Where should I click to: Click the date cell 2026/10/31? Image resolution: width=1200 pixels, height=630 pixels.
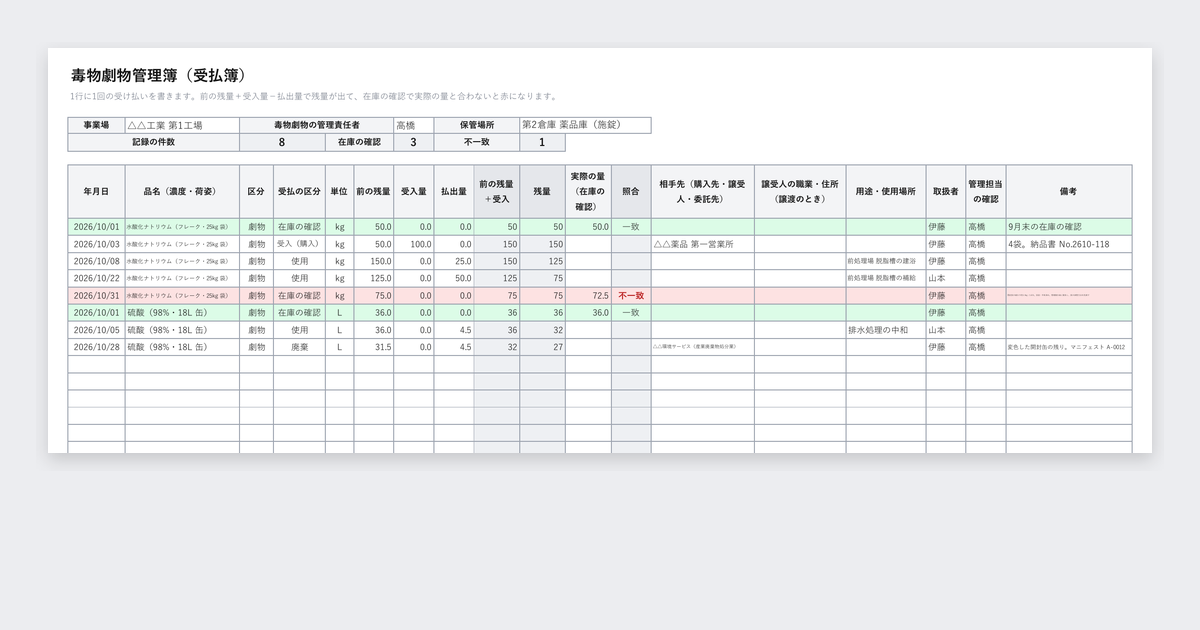[97, 296]
